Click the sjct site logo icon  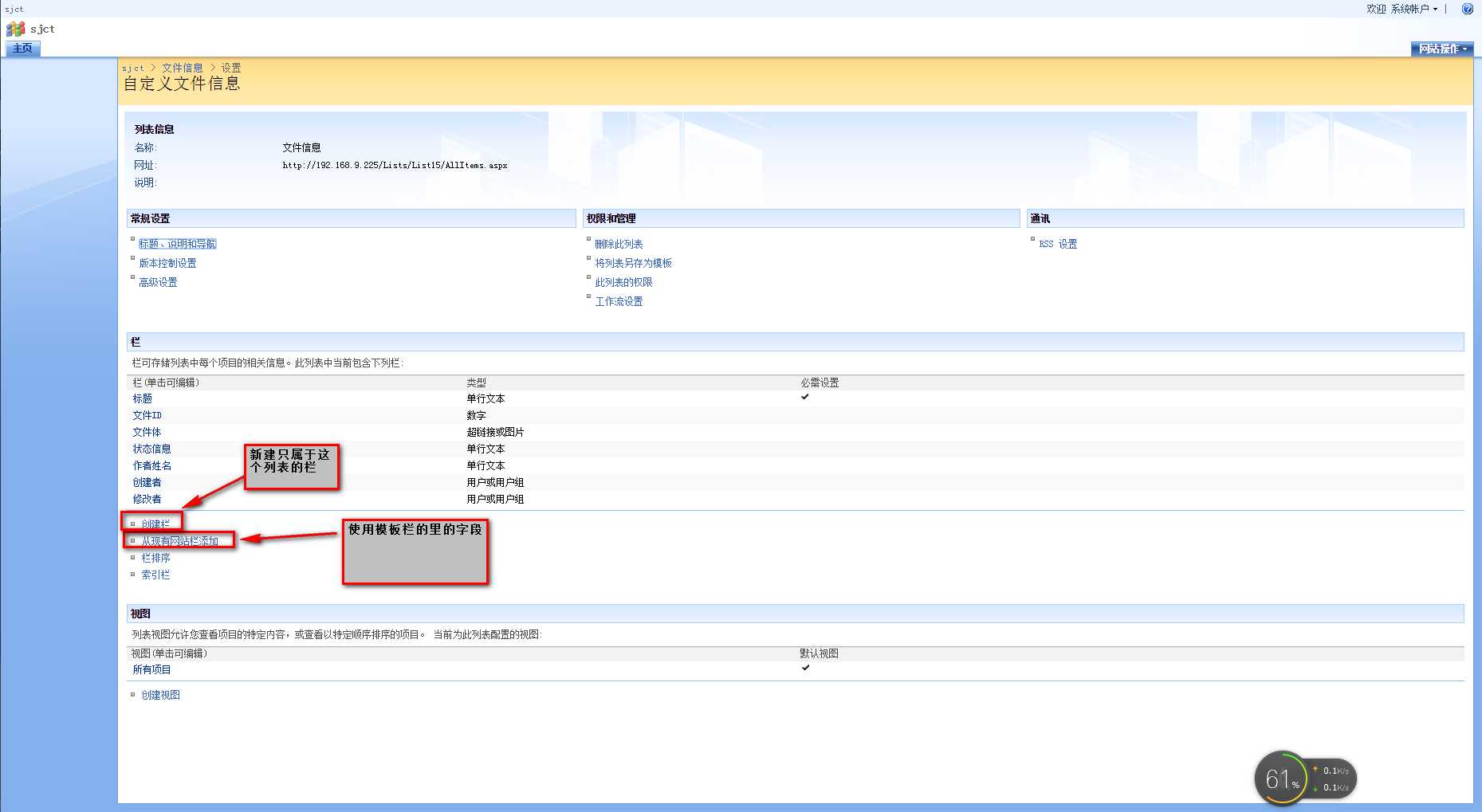(x=15, y=29)
